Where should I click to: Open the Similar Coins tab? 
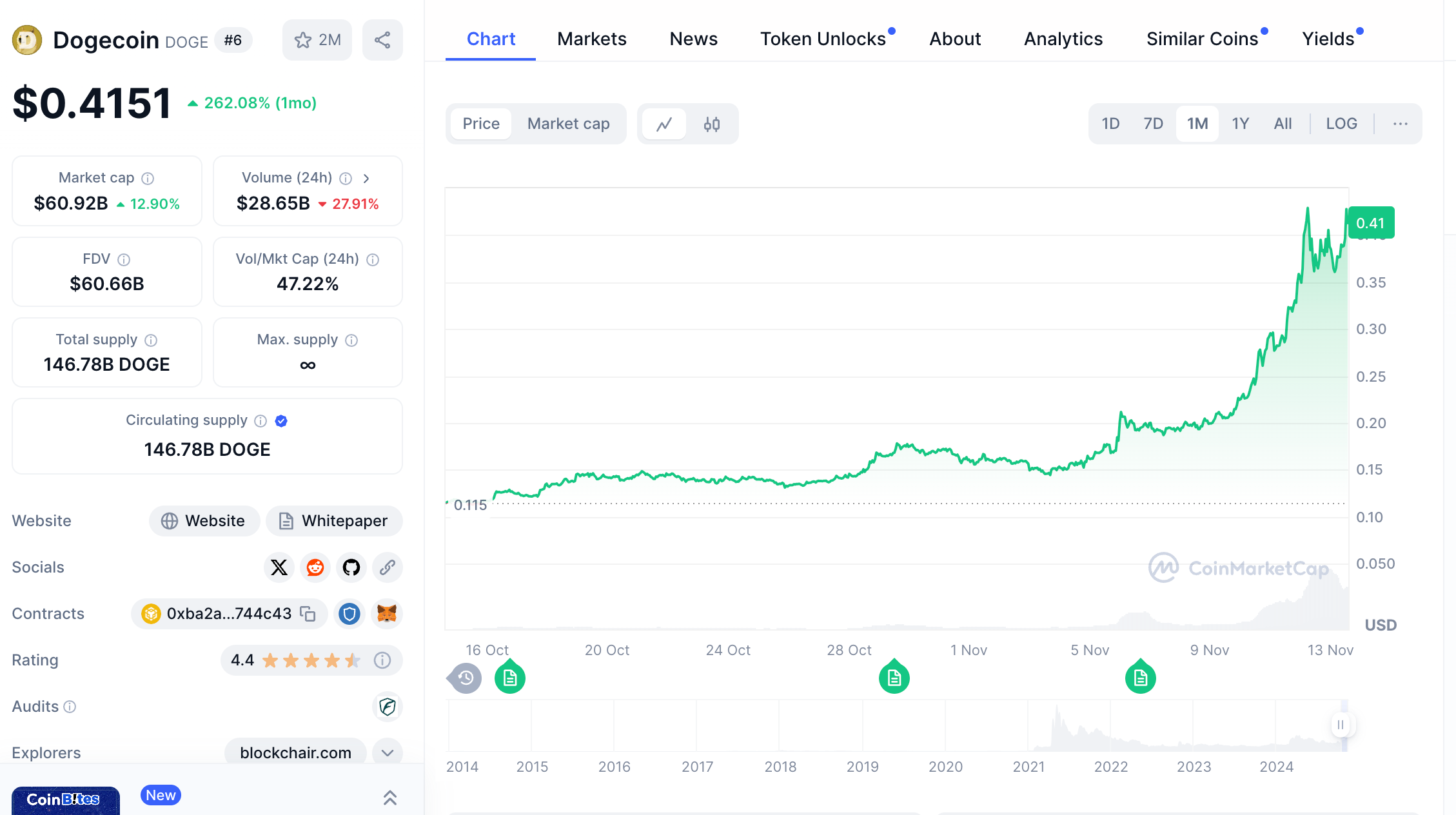[1203, 39]
